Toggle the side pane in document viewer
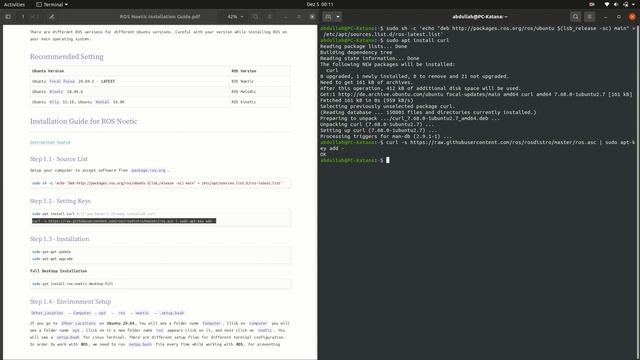Image resolution: width=640 pixels, height=360 pixels. point(8,17)
